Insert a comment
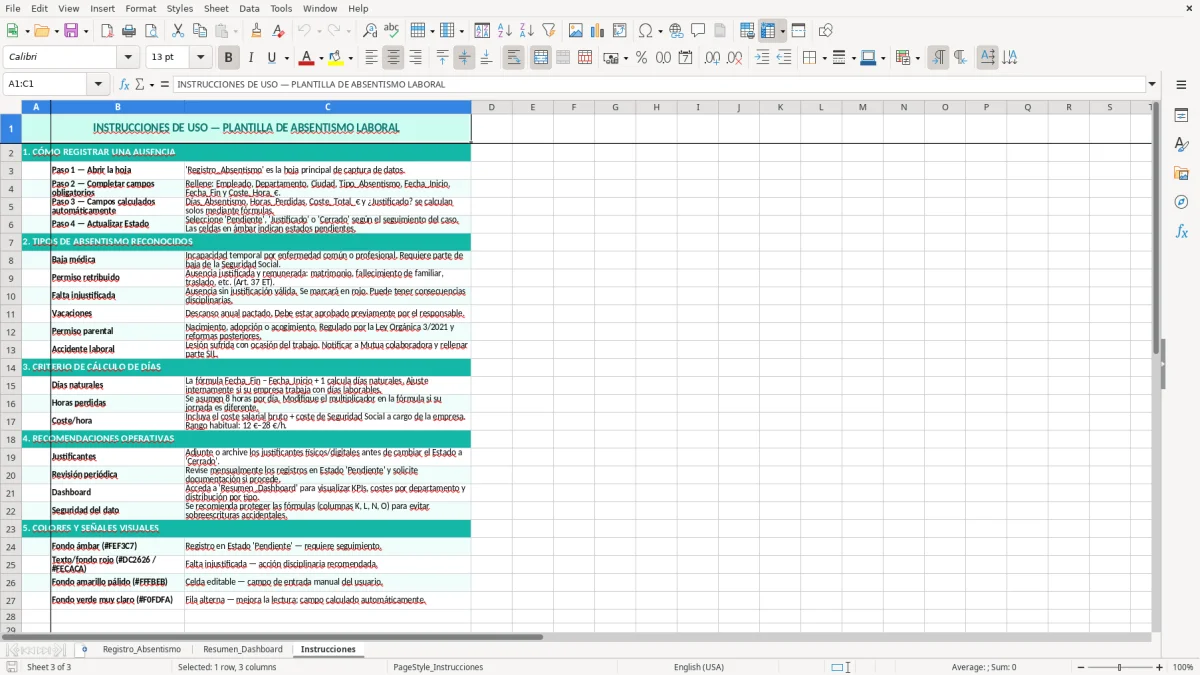This screenshot has width=1200, height=675. click(x=698, y=31)
